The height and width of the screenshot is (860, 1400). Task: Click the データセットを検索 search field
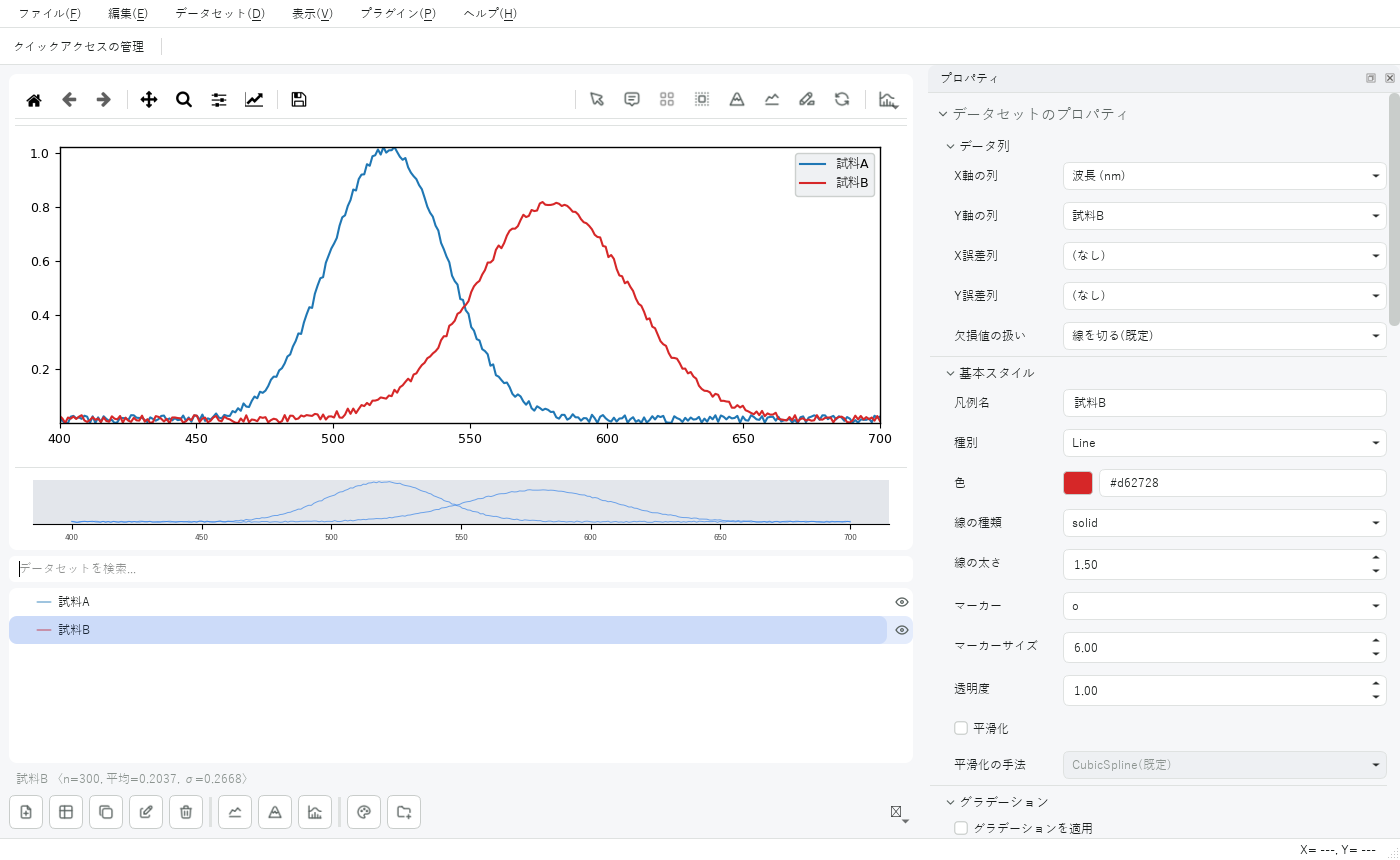461,569
